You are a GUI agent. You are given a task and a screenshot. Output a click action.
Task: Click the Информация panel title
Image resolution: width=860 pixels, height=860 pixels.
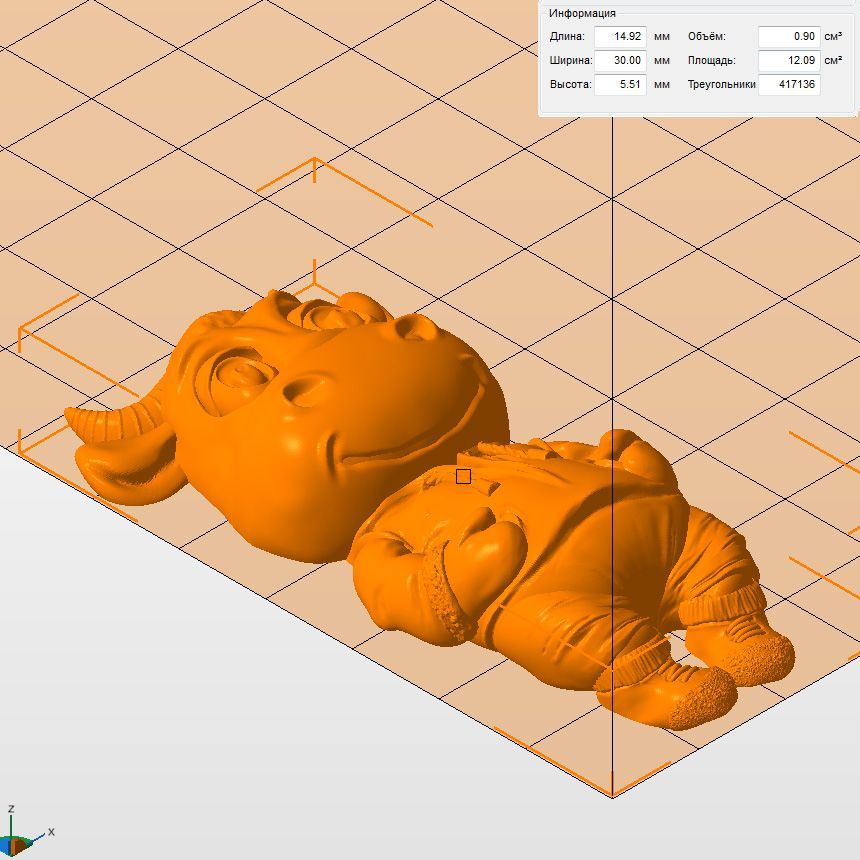click(x=582, y=13)
